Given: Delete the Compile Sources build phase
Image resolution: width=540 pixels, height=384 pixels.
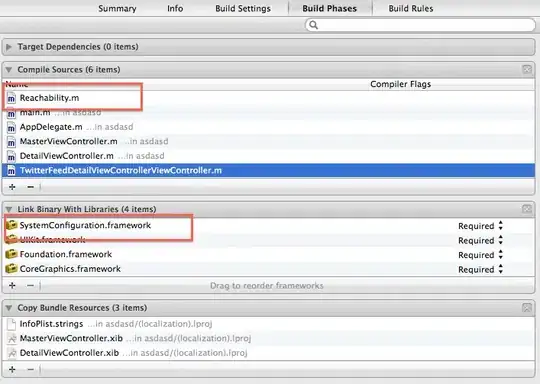Looking at the screenshot, I should pyautogui.click(x=527, y=69).
